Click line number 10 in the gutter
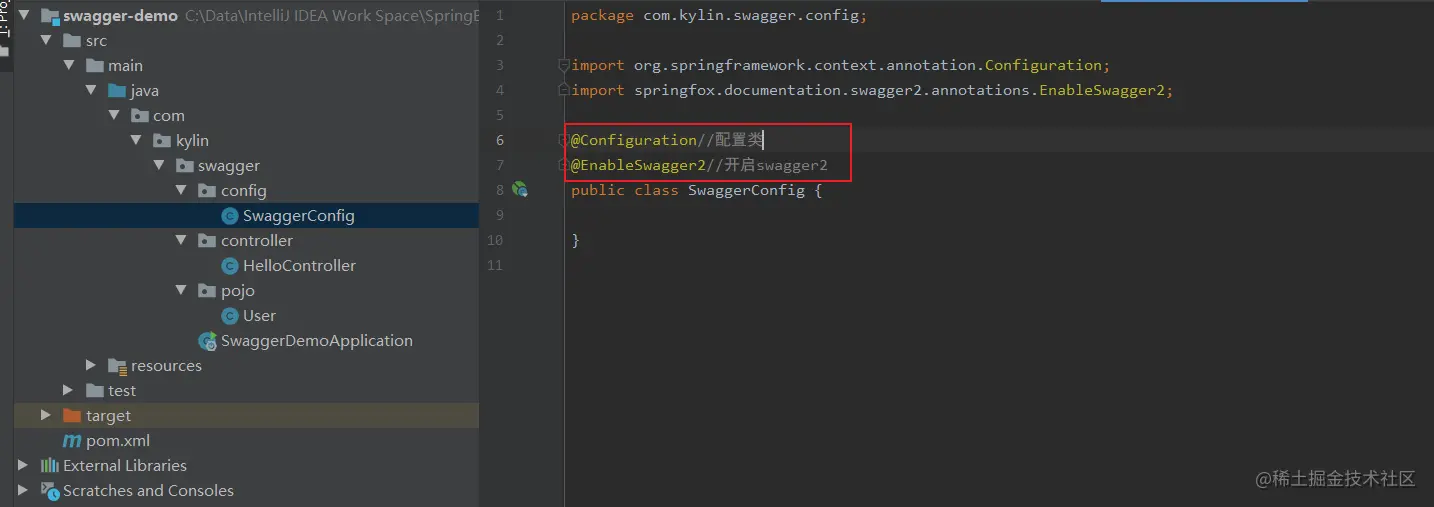This screenshot has height=507, width=1434. tap(495, 240)
